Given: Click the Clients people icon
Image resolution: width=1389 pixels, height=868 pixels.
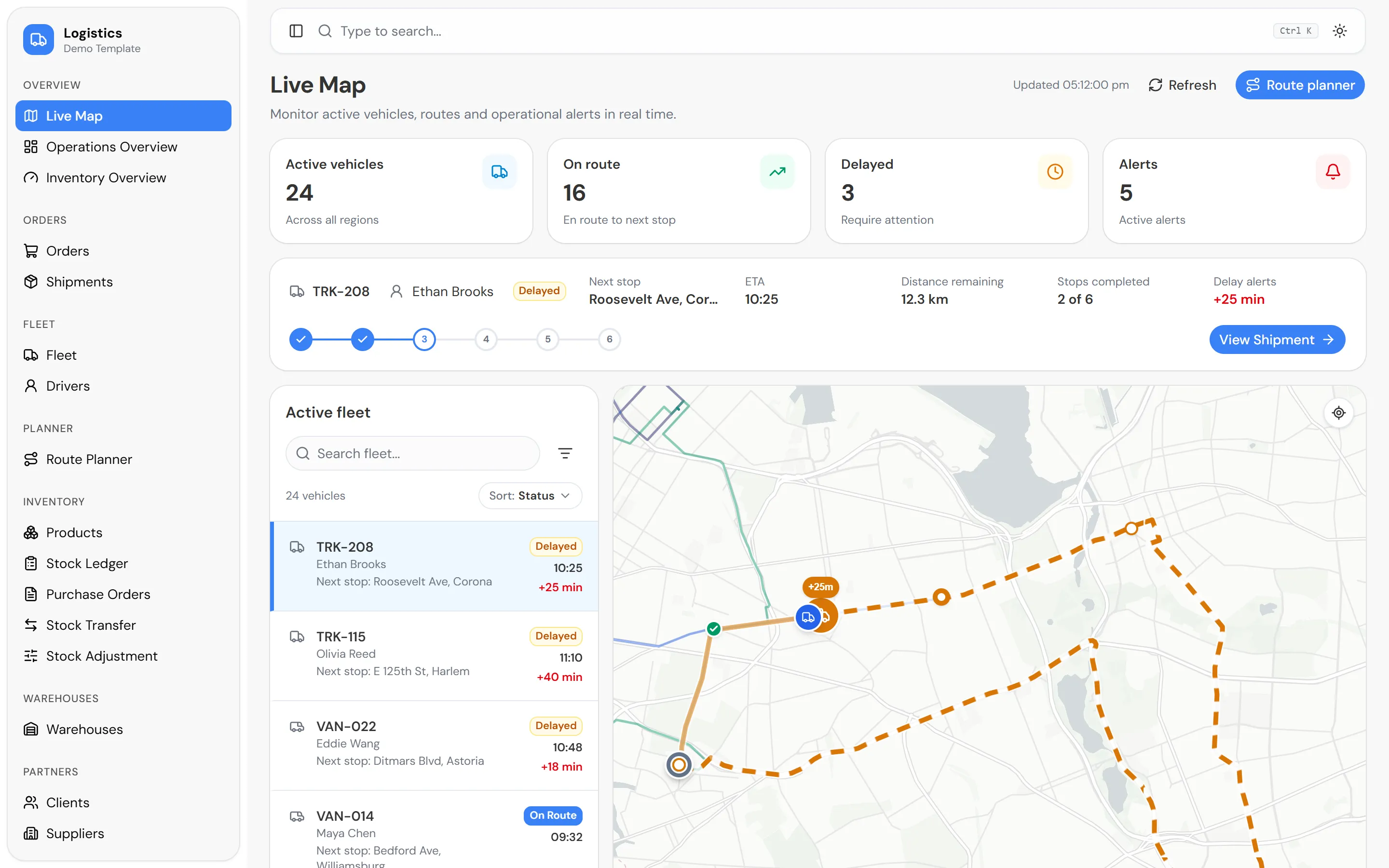Looking at the screenshot, I should tap(31, 802).
